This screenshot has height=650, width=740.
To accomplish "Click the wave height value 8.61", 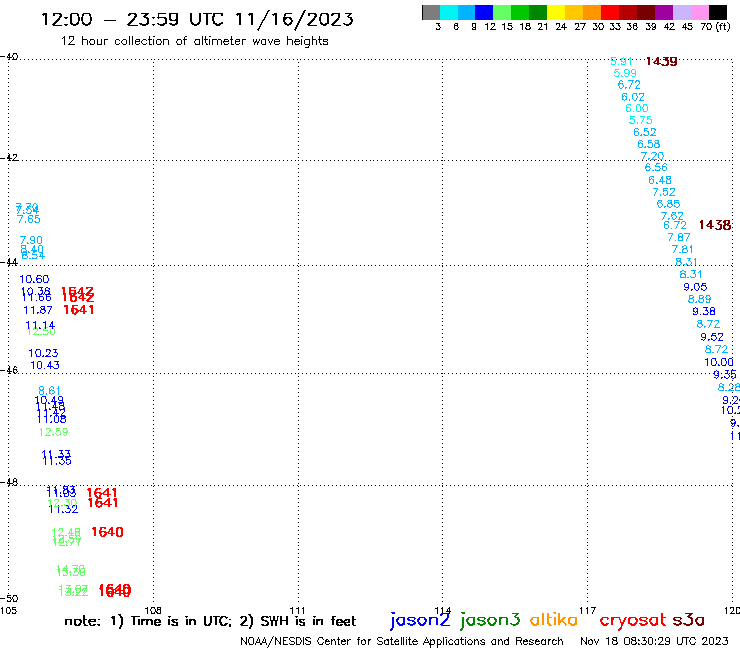I will (50, 391).
